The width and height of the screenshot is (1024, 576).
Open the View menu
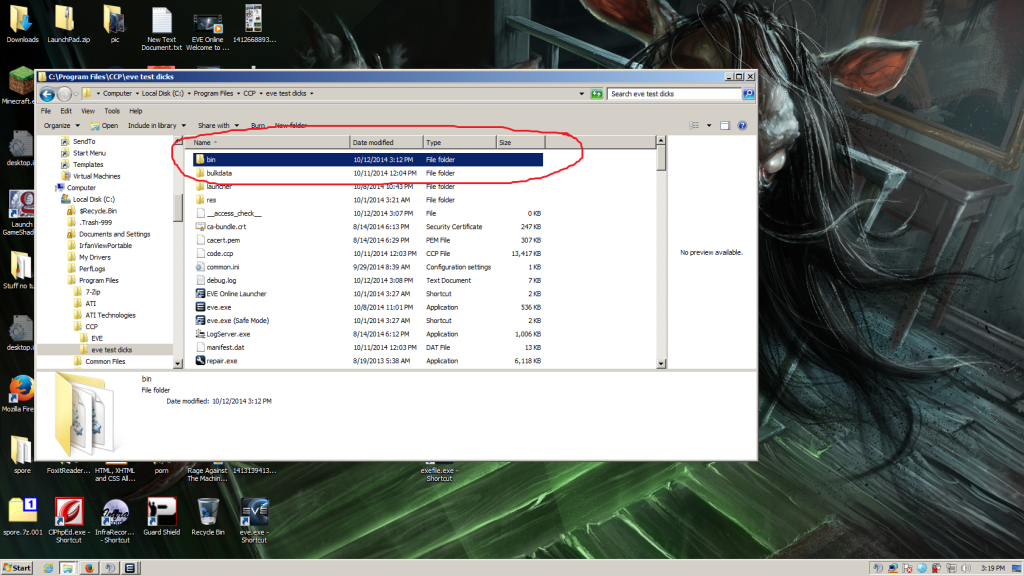88,111
